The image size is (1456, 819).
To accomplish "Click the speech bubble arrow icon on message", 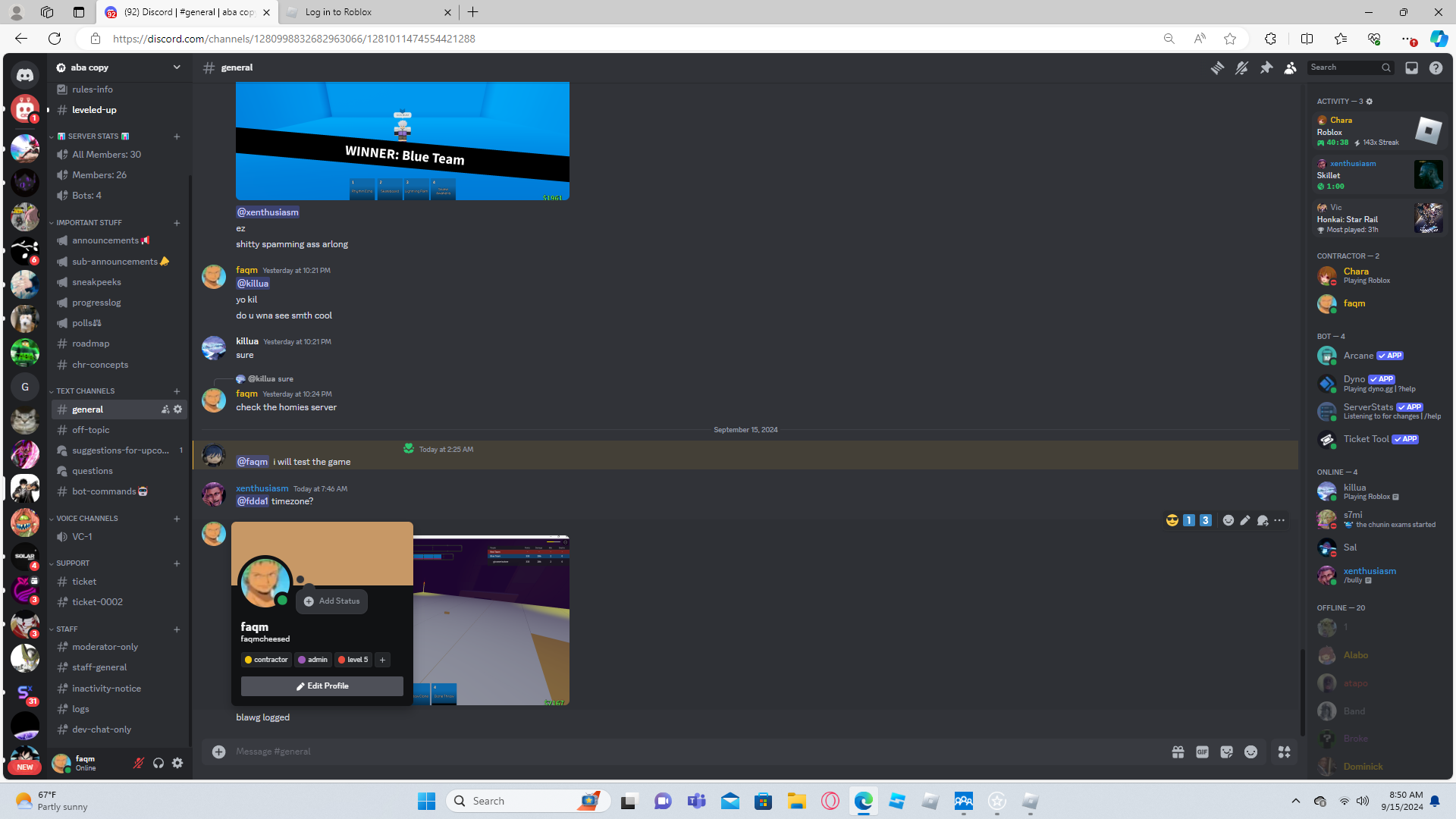I will pyautogui.click(x=1263, y=520).
